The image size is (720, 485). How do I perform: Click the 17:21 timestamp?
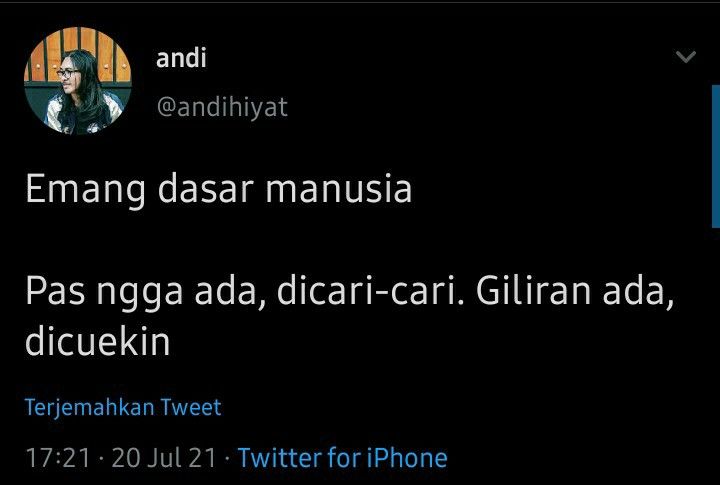tap(58, 458)
